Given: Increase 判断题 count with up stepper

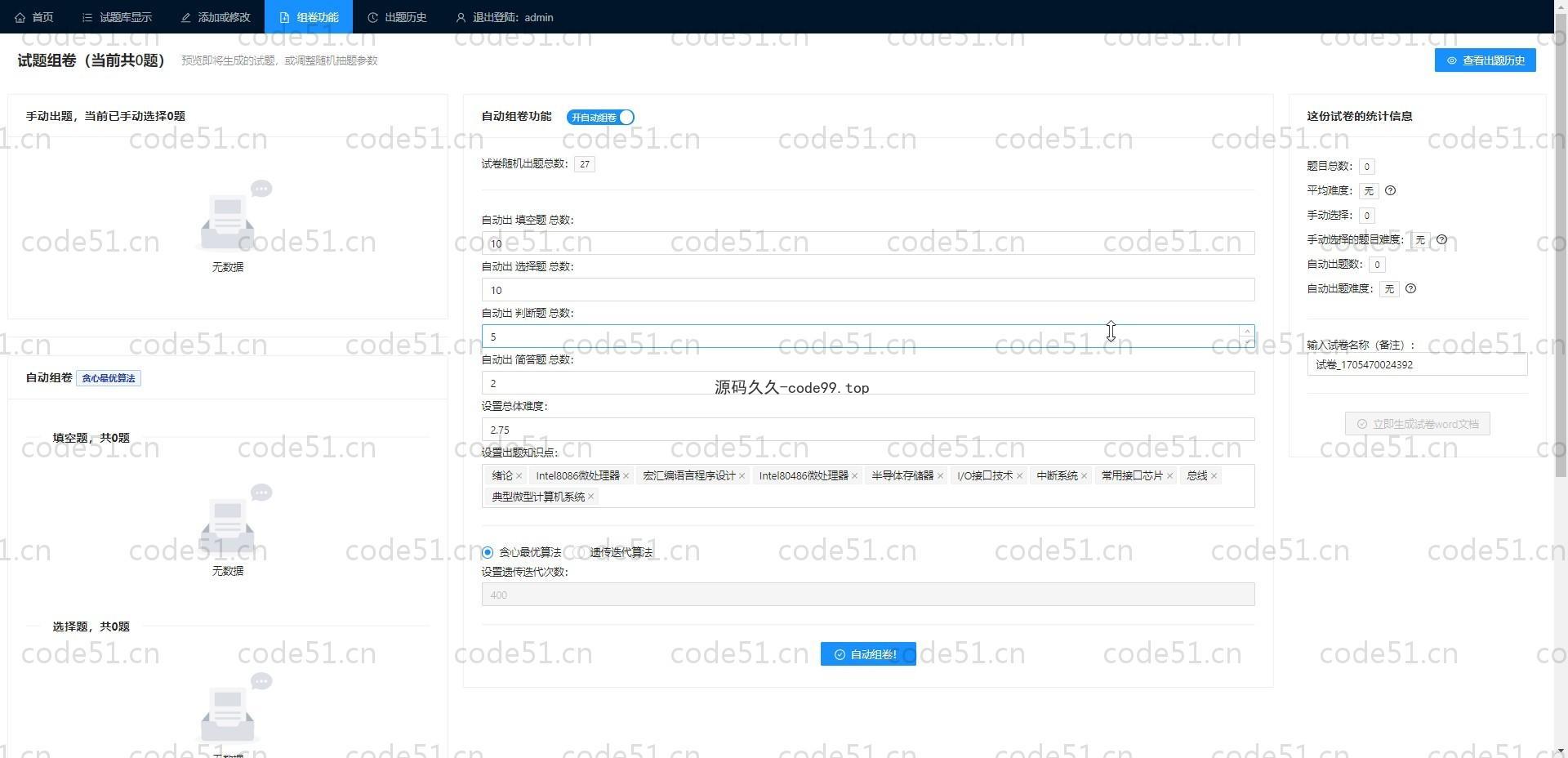Looking at the screenshot, I should 1247,331.
